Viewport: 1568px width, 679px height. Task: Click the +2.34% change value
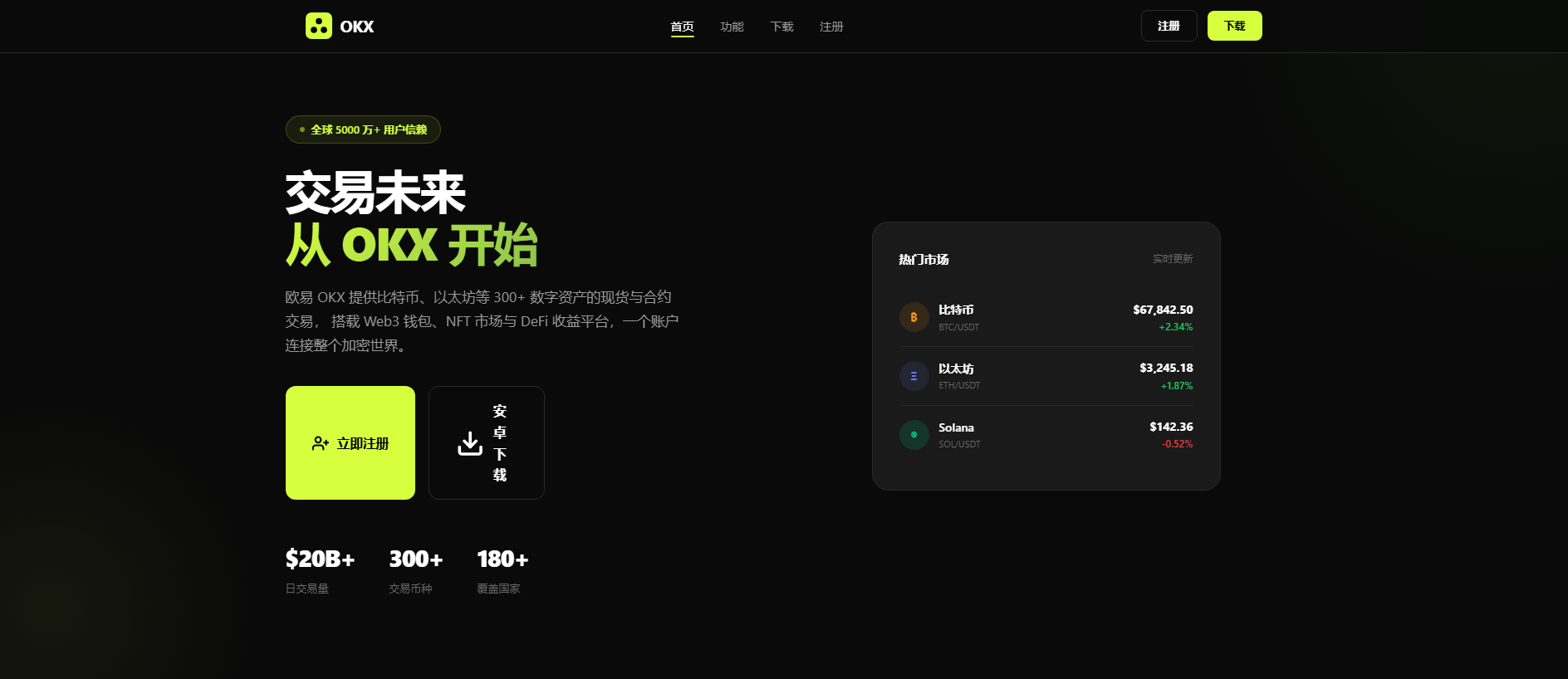pos(1176,327)
